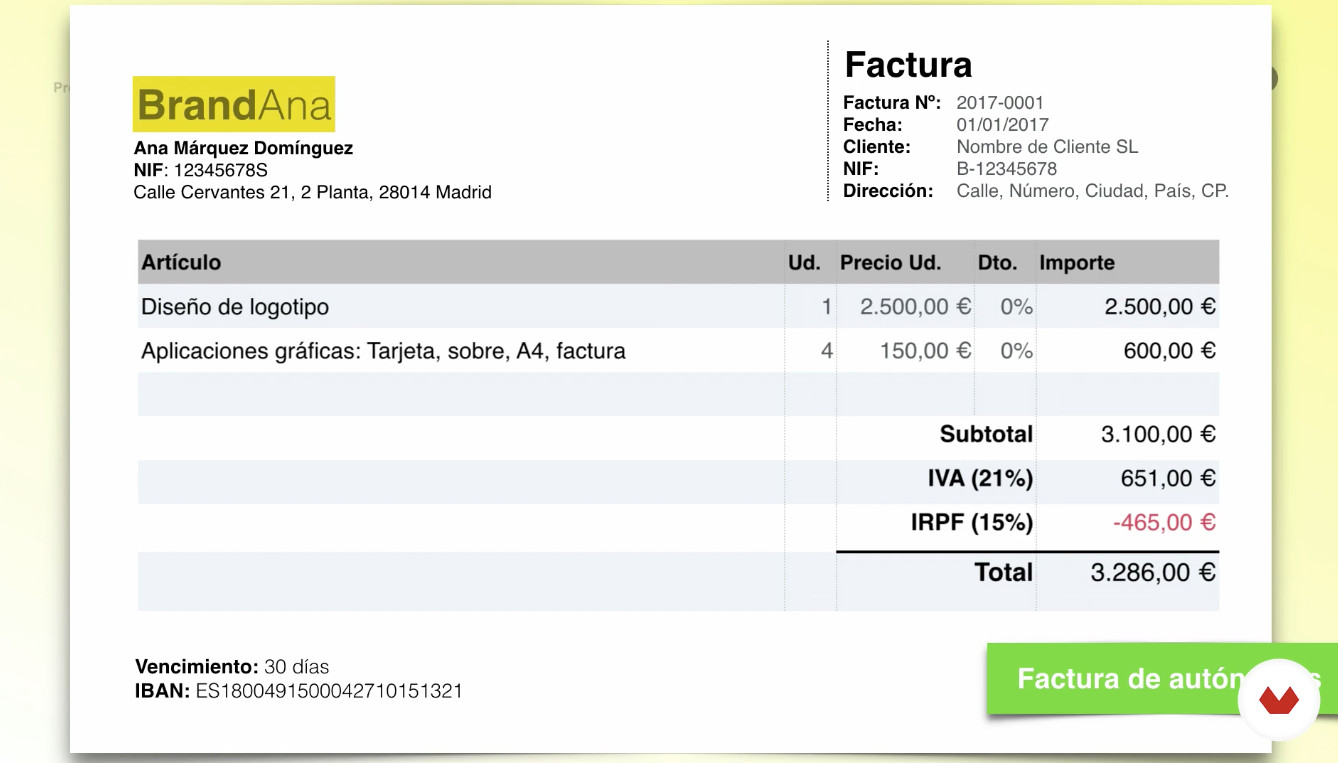Click the Nombre de Cliente SL field
Screen dimensions: 1338x763
click(1047, 147)
